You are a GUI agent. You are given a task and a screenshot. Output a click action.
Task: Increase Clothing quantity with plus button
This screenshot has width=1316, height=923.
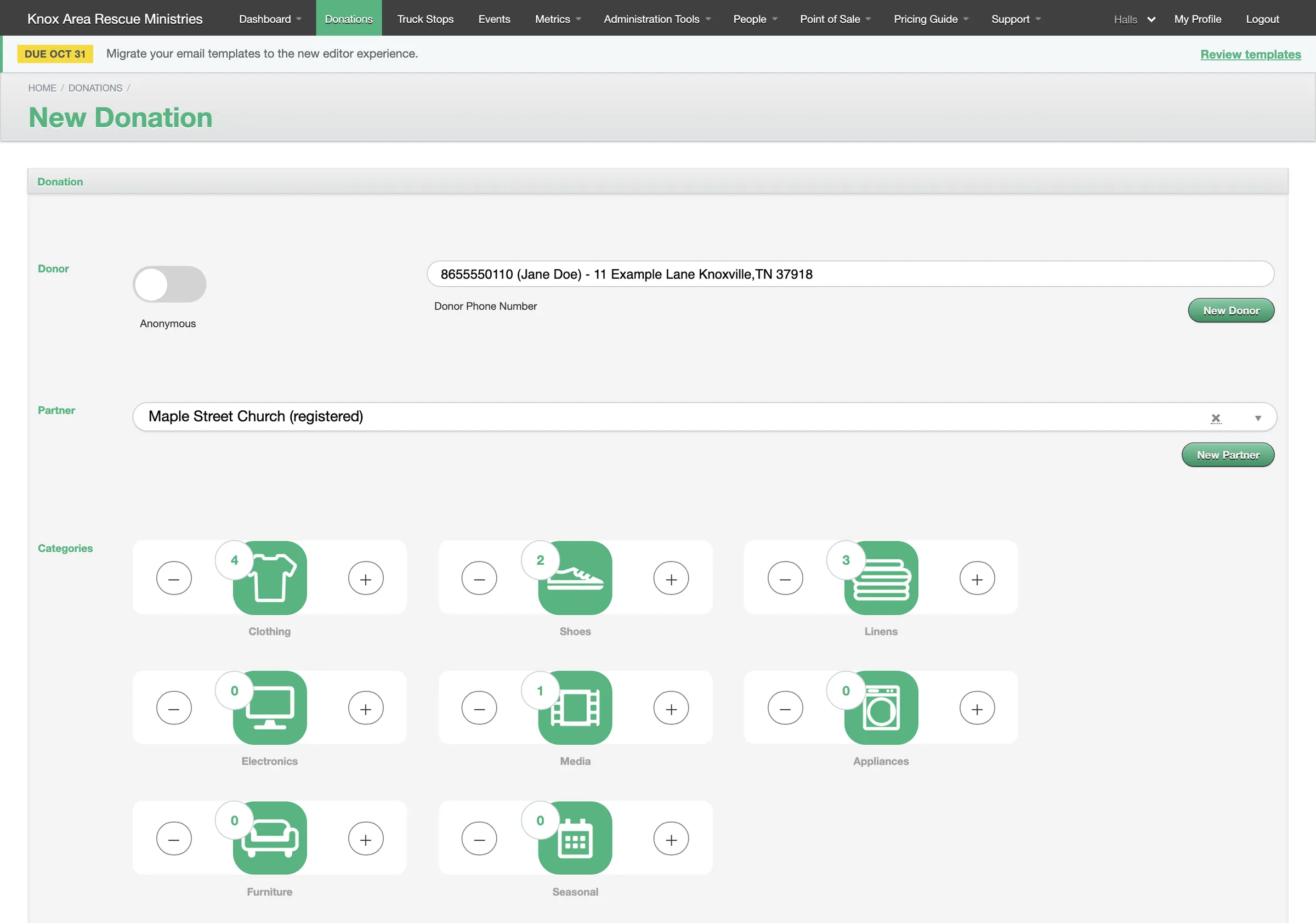pos(366,579)
